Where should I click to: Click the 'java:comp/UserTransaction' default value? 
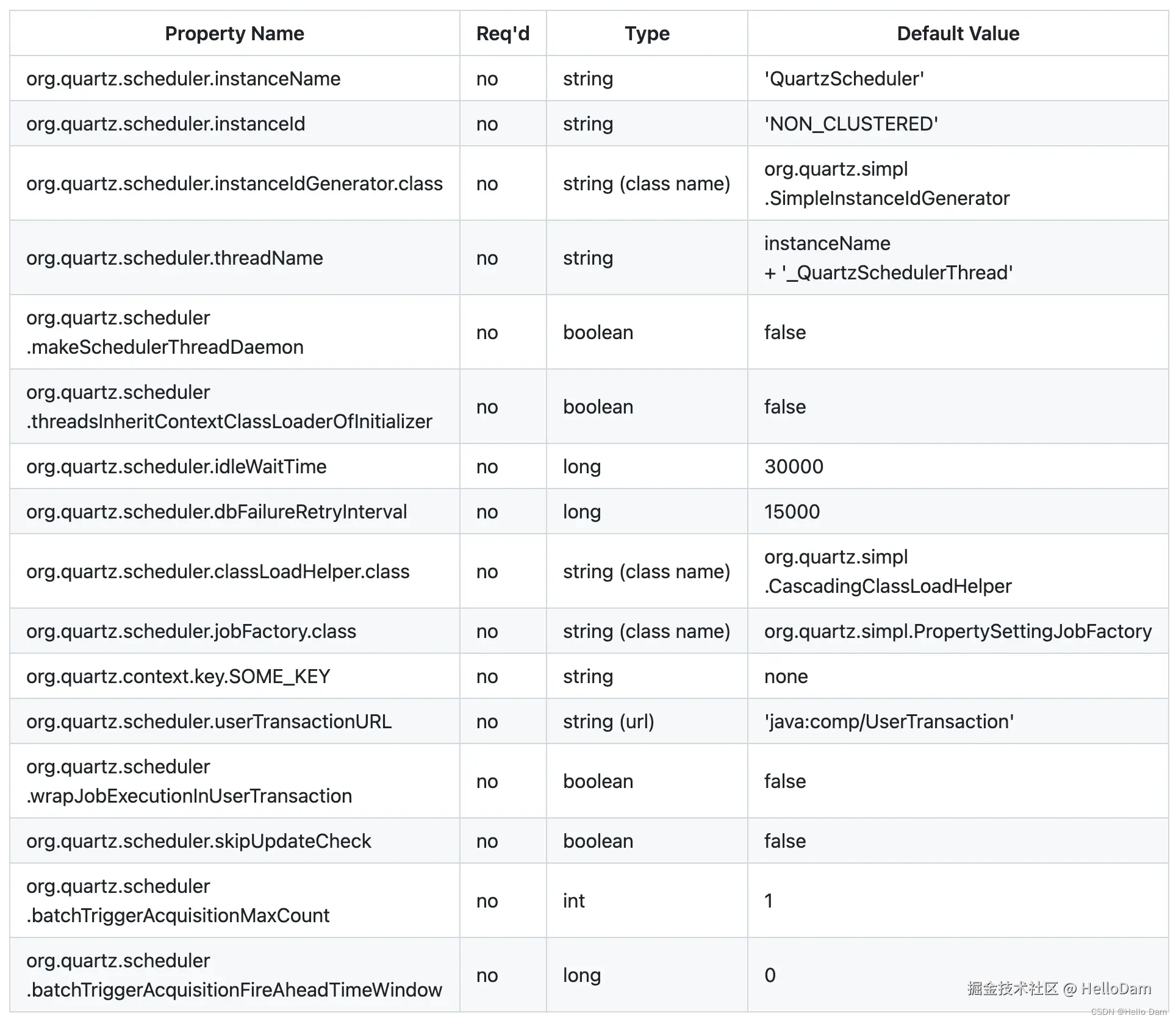tap(889, 722)
